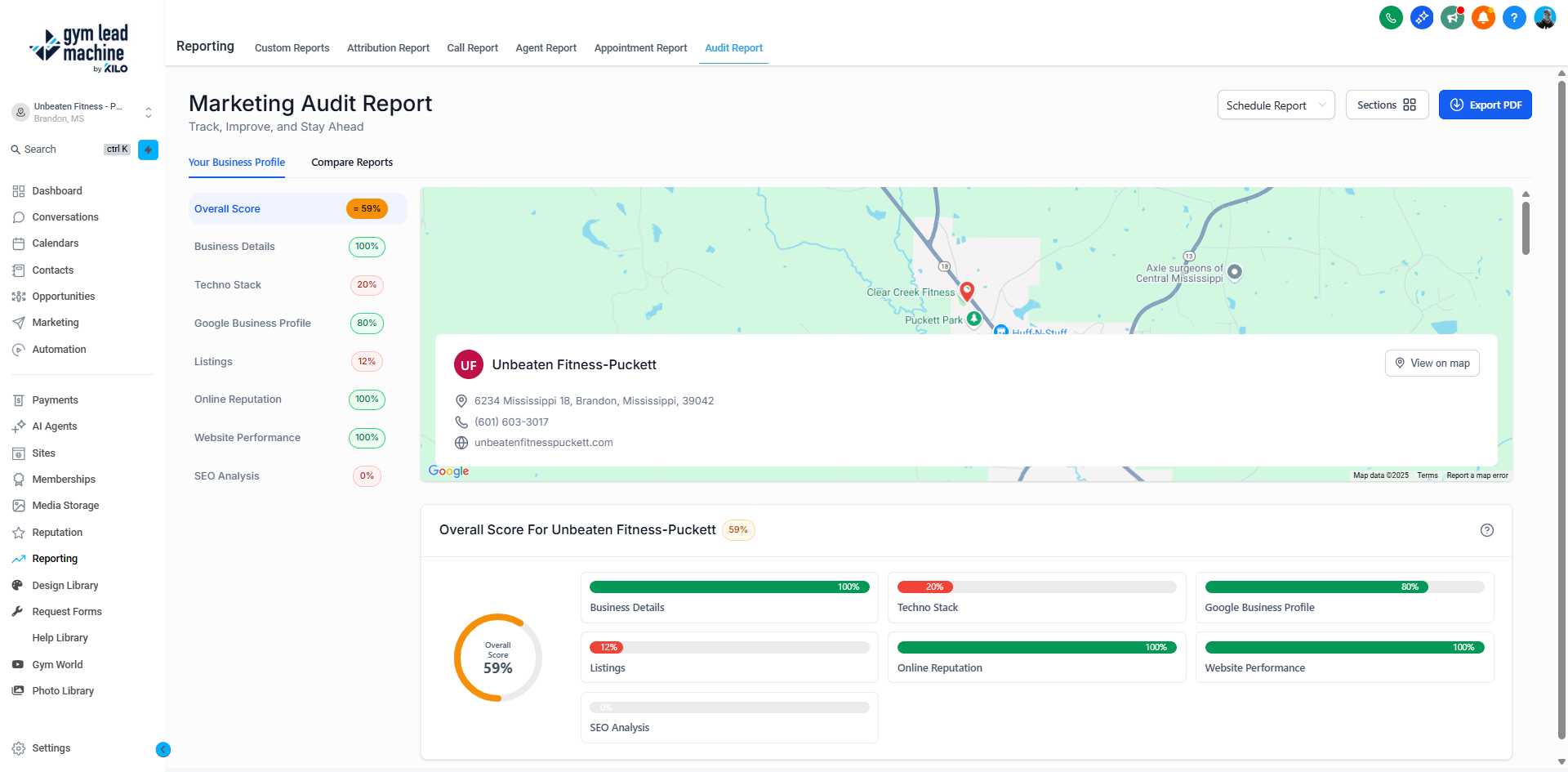
Task: Select Google Business Profile section row
Action: [297, 324]
